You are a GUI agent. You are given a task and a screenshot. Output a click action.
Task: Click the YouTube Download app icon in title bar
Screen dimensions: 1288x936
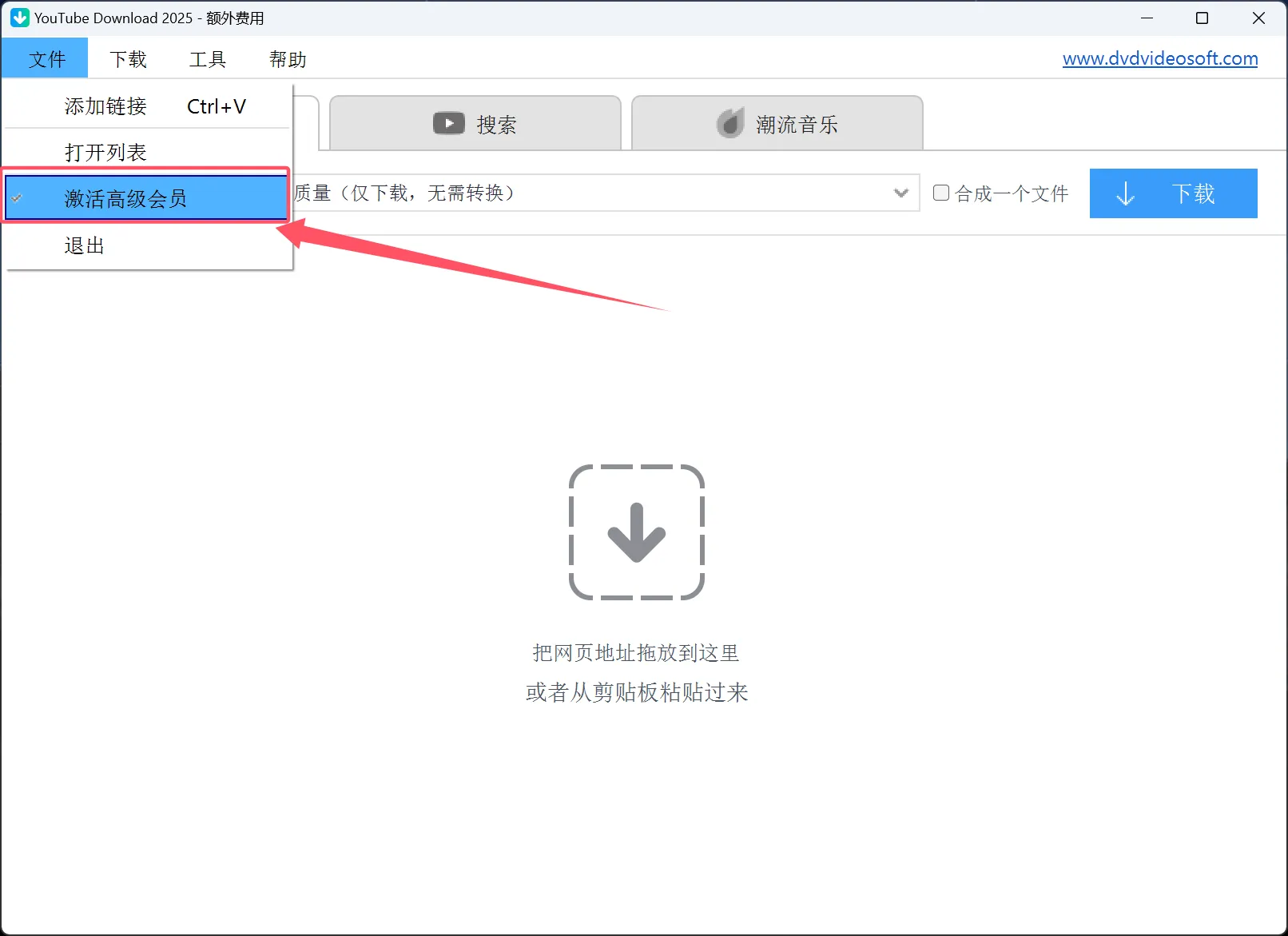(x=20, y=18)
